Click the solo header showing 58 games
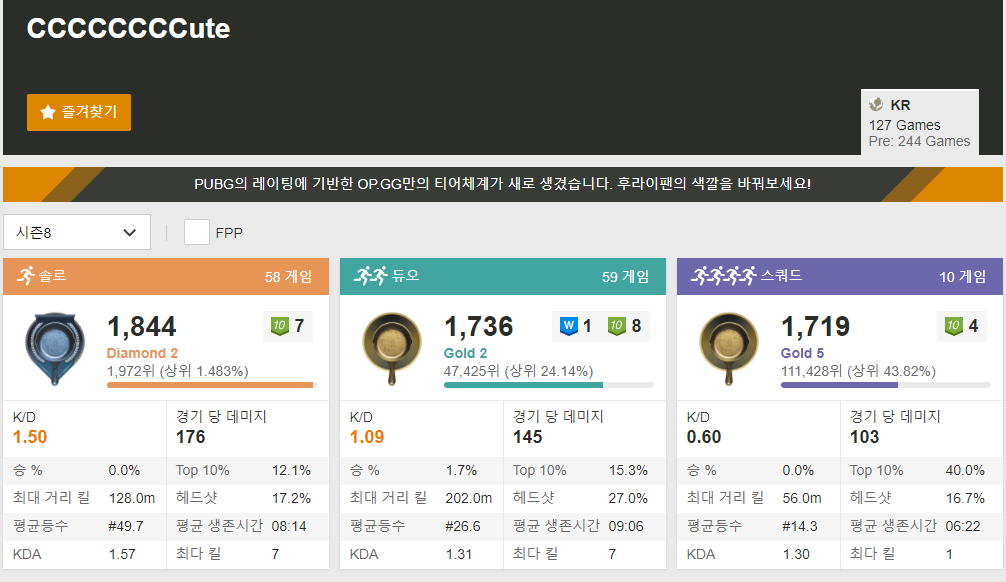 [x=166, y=277]
